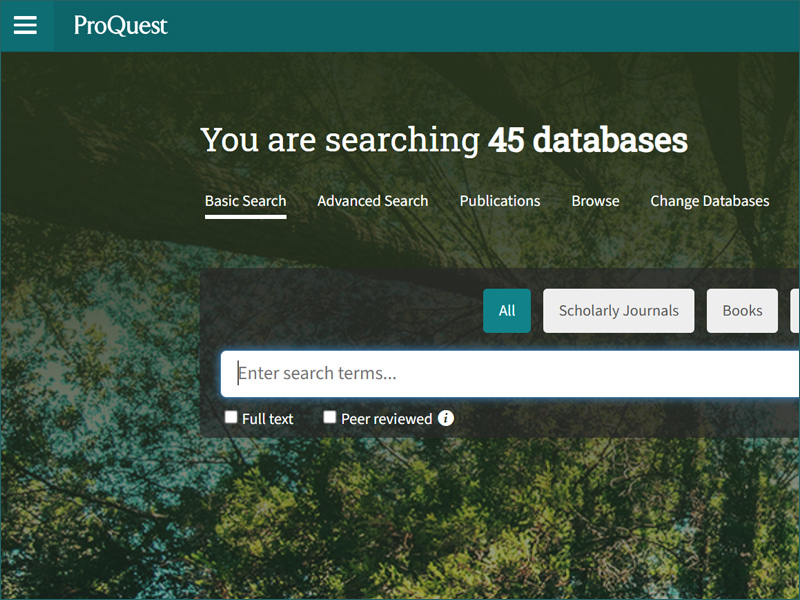
Task: Open the Advanced Search tab
Action: [x=372, y=201]
